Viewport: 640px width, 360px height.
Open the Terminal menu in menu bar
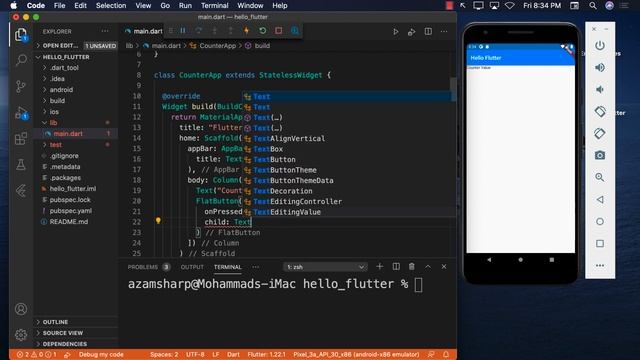214,6
